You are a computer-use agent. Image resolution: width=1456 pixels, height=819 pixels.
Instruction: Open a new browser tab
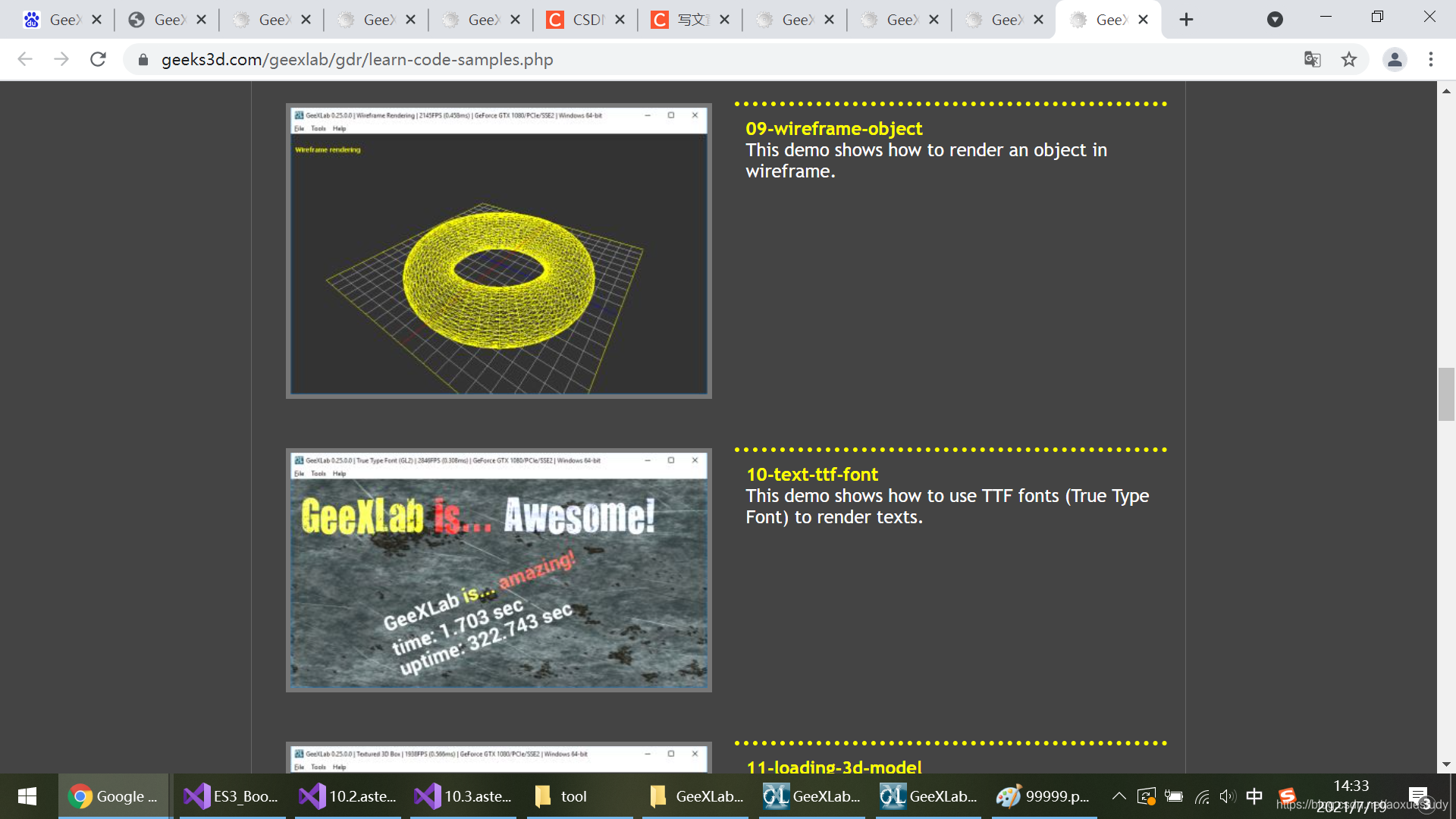[x=1186, y=20]
